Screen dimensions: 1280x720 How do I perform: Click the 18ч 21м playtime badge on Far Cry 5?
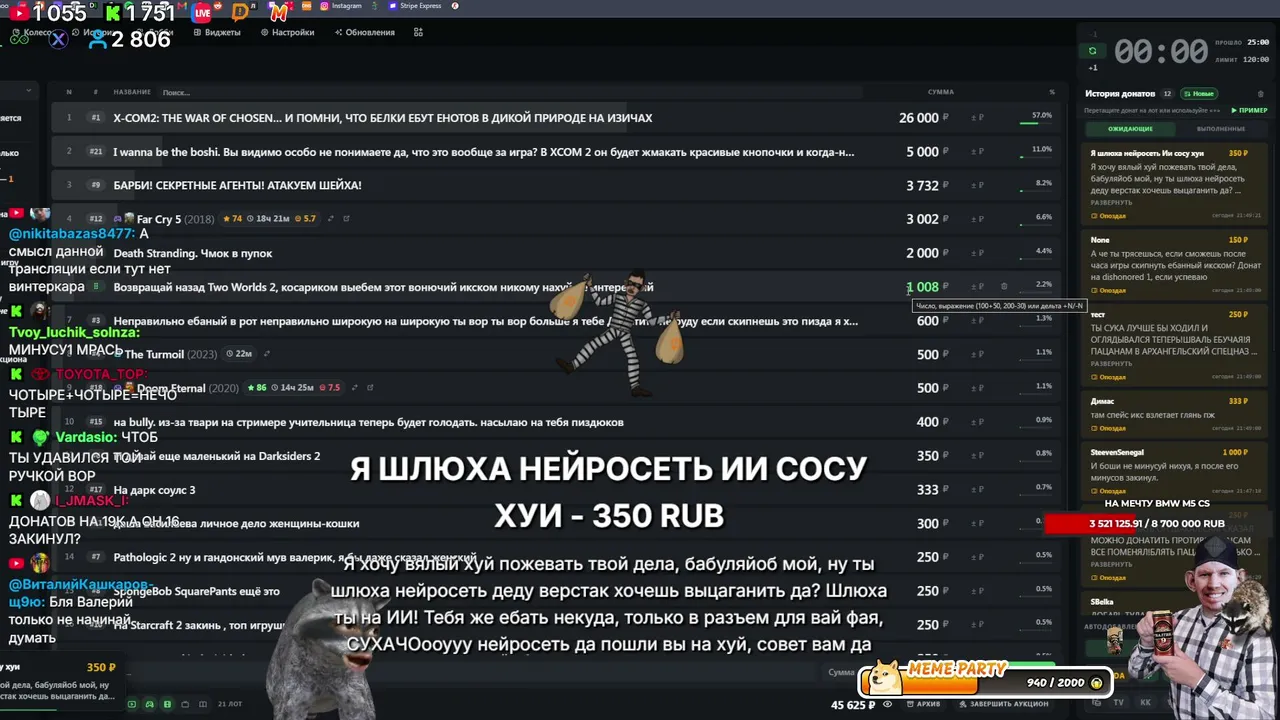(x=267, y=219)
